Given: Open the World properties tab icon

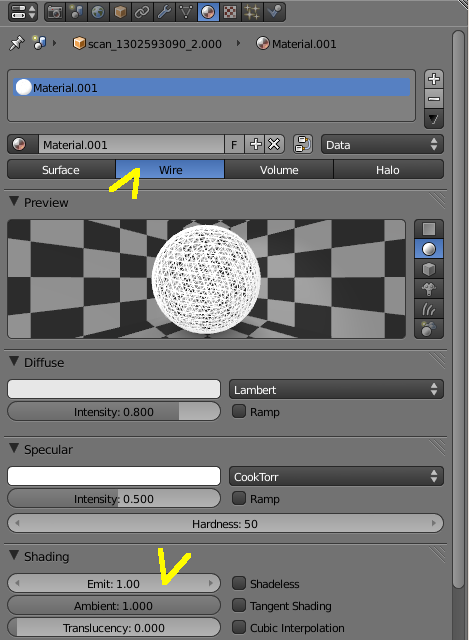Looking at the screenshot, I should point(98,12).
